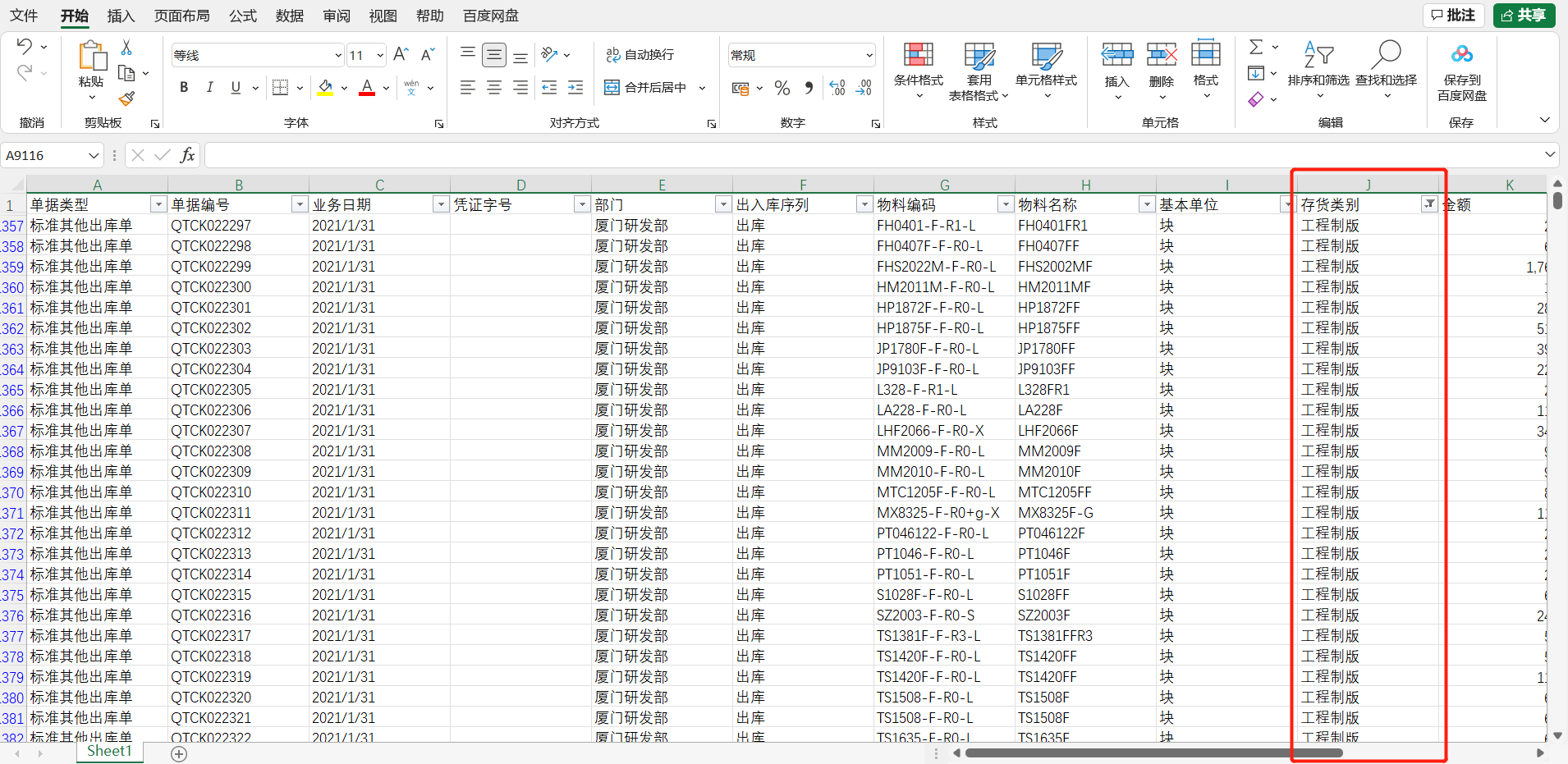The height and width of the screenshot is (764, 1568).
Task: Click the 共享 share button
Action: (1524, 16)
